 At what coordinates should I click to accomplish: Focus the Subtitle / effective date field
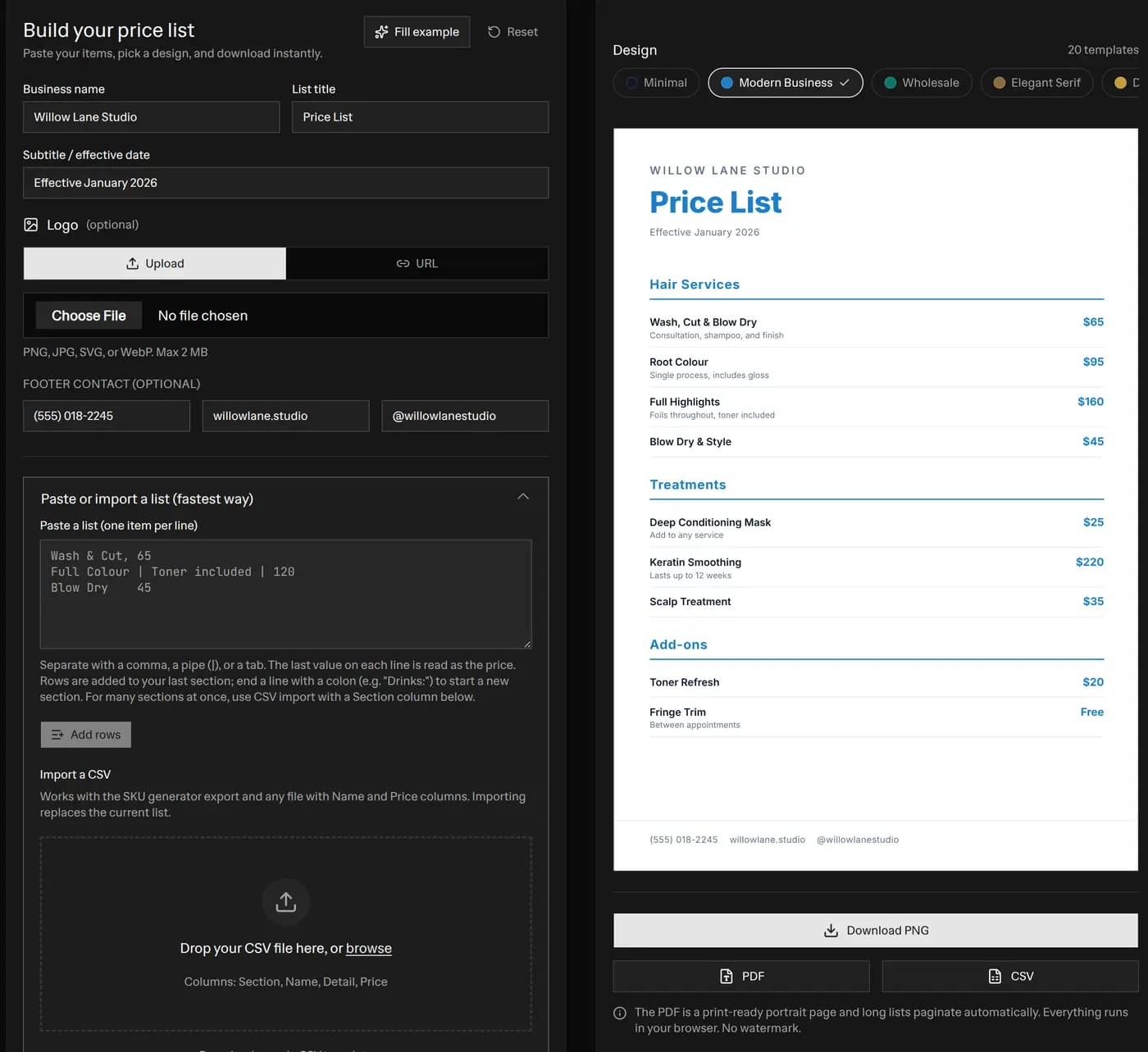click(286, 183)
